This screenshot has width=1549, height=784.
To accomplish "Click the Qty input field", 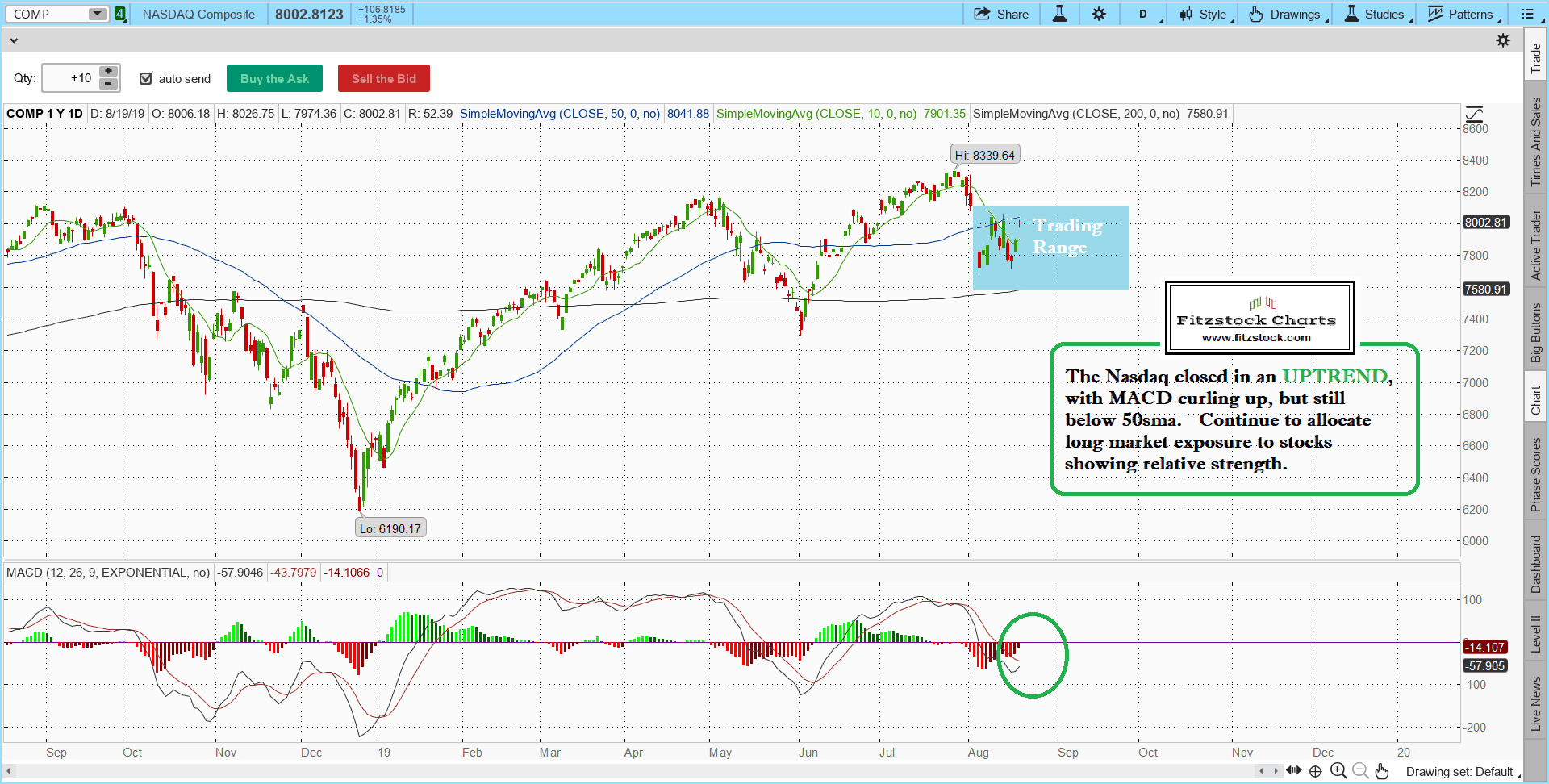I will (x=70, y=78).
